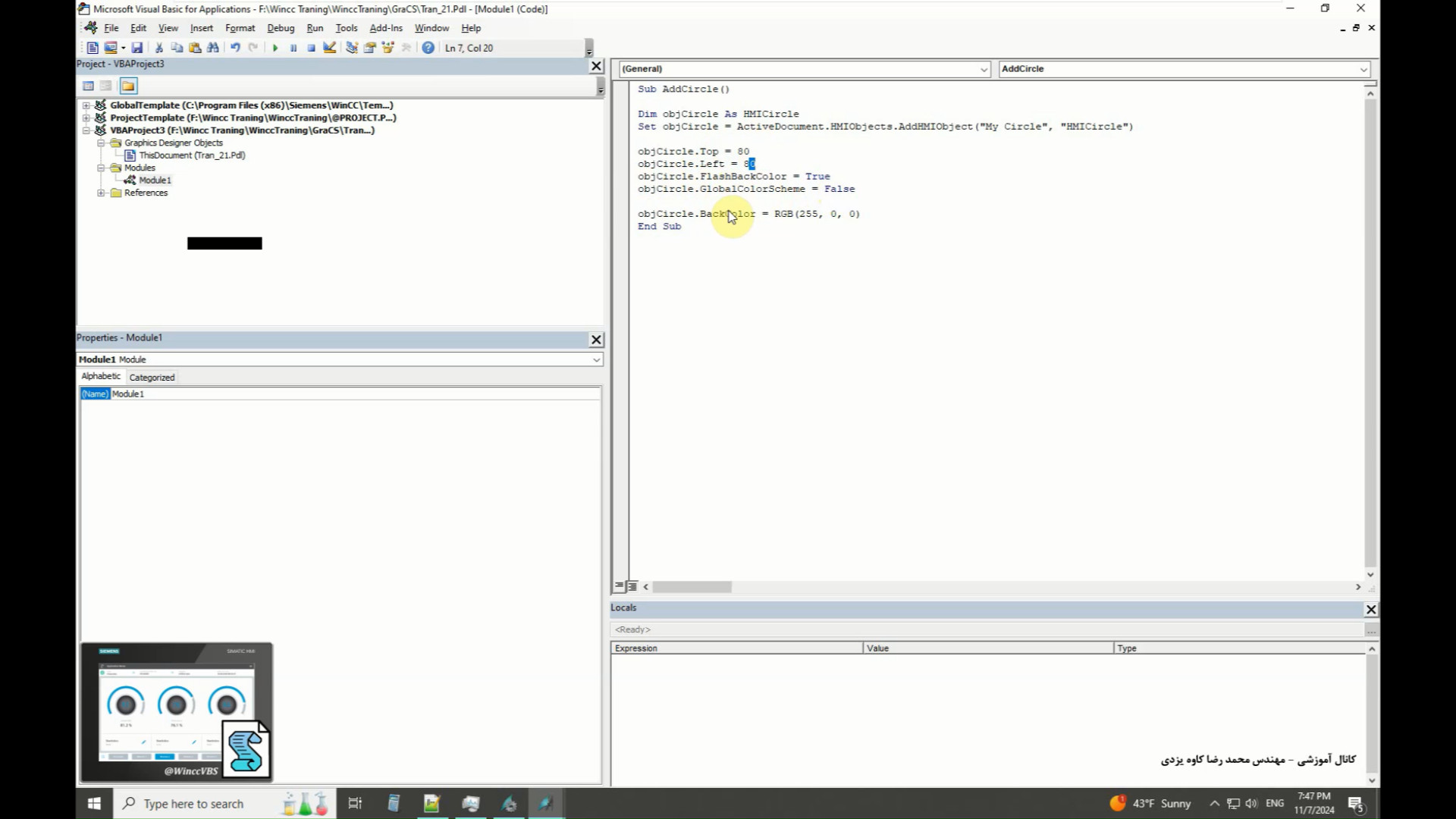Viewport: 1456px width, 819px height.
Task: Switch to Full Module View toggle
Action: pos(632,586)
